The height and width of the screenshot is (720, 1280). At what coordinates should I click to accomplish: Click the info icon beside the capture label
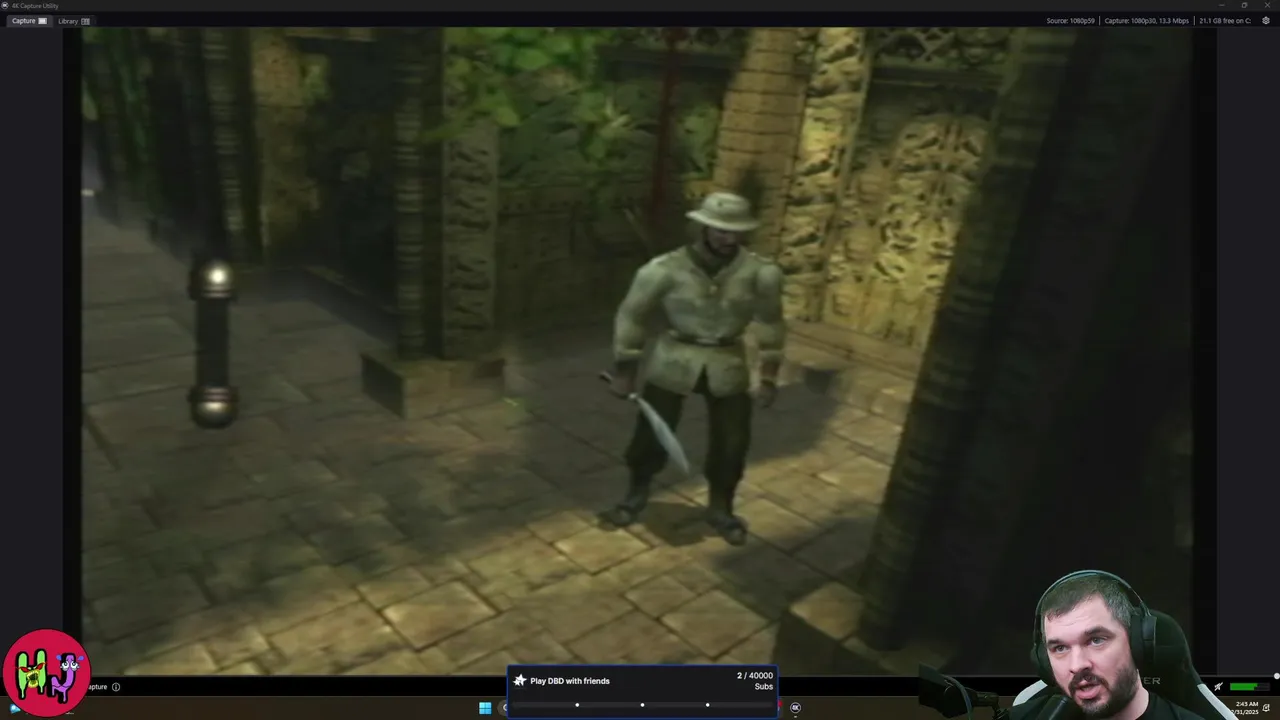[x=116, y=687]
